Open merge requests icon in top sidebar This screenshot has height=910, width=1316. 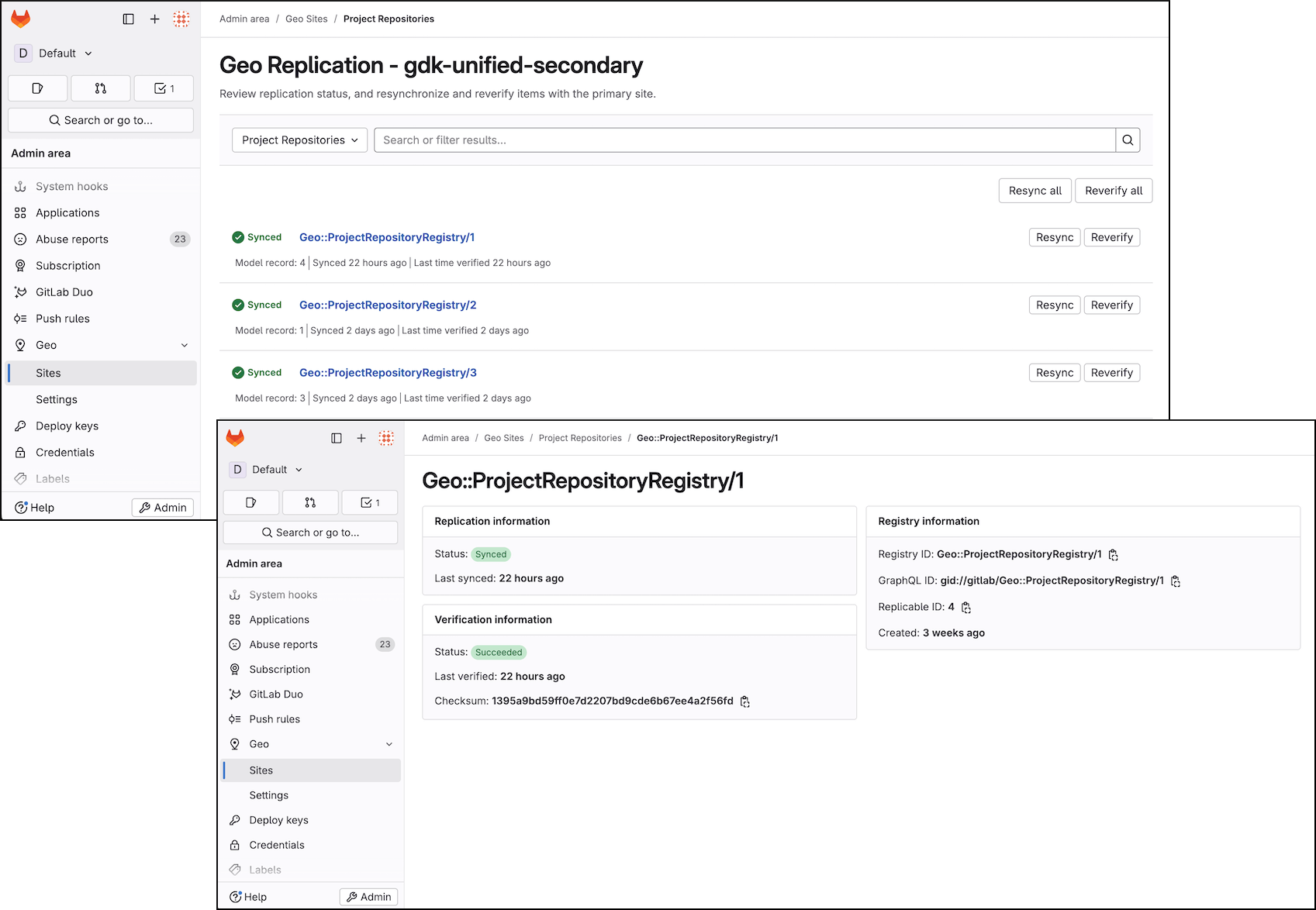coord(101,88)
